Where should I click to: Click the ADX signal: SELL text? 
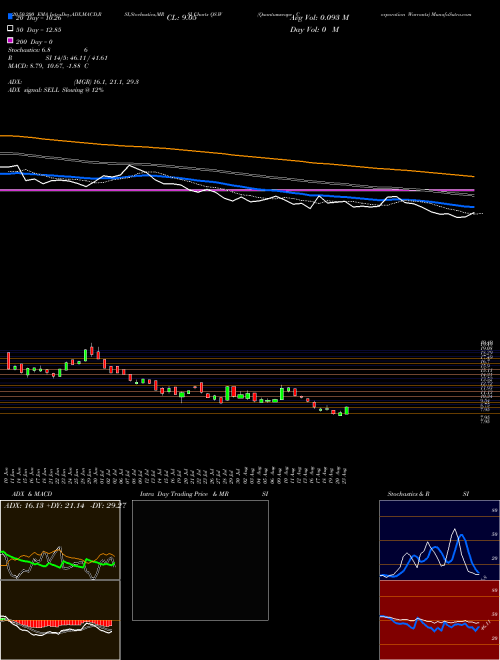click(56, 90)
